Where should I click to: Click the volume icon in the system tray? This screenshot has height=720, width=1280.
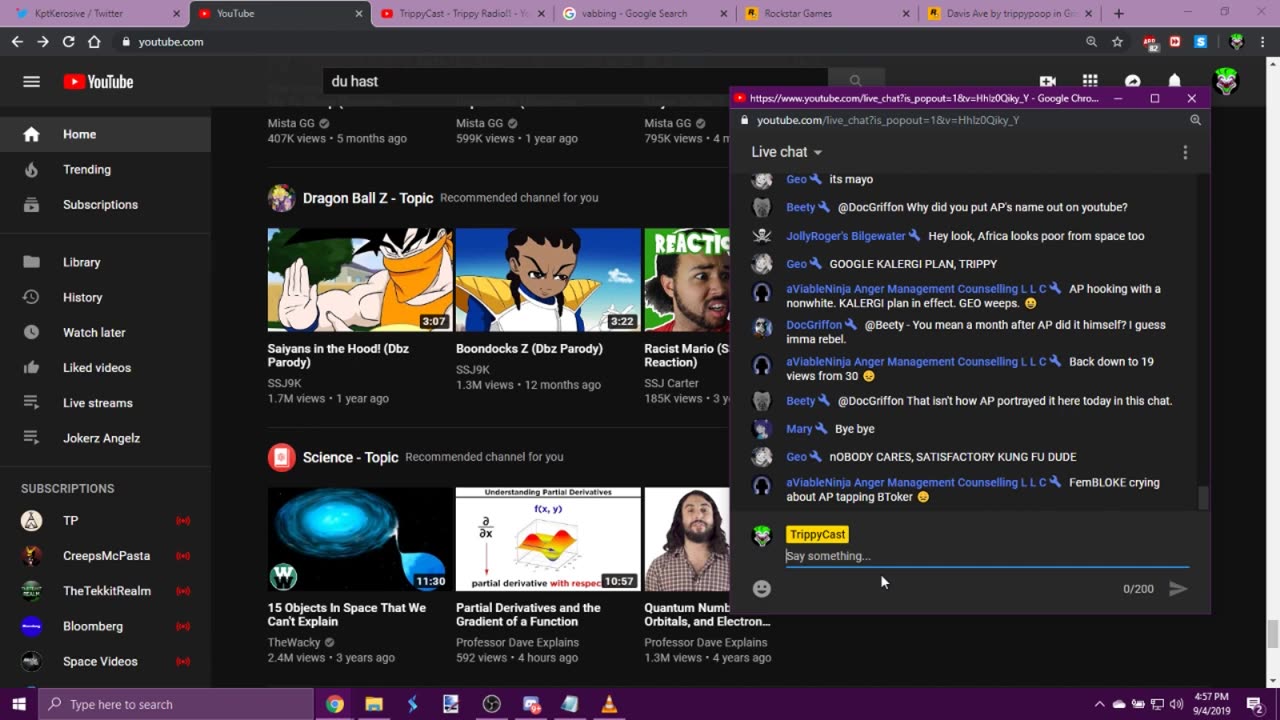[1176, 704]
